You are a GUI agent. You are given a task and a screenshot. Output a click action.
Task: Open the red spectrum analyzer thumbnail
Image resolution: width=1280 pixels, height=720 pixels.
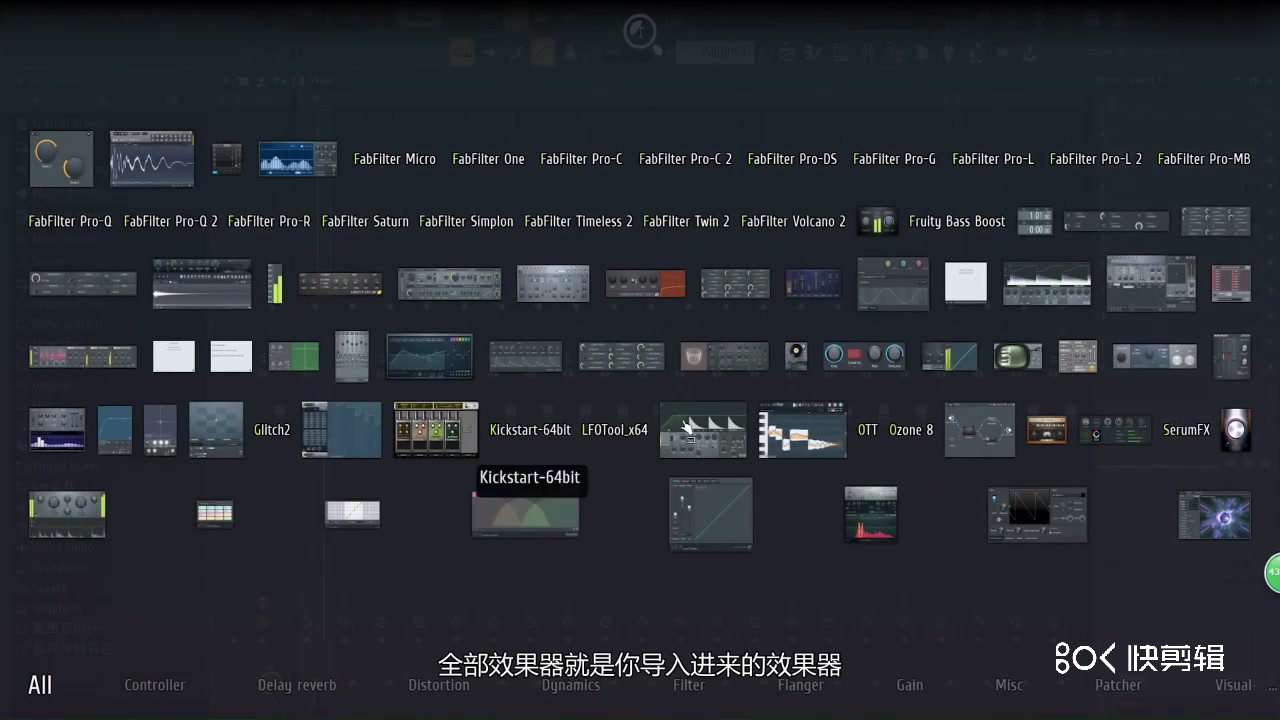coord(871,515)
